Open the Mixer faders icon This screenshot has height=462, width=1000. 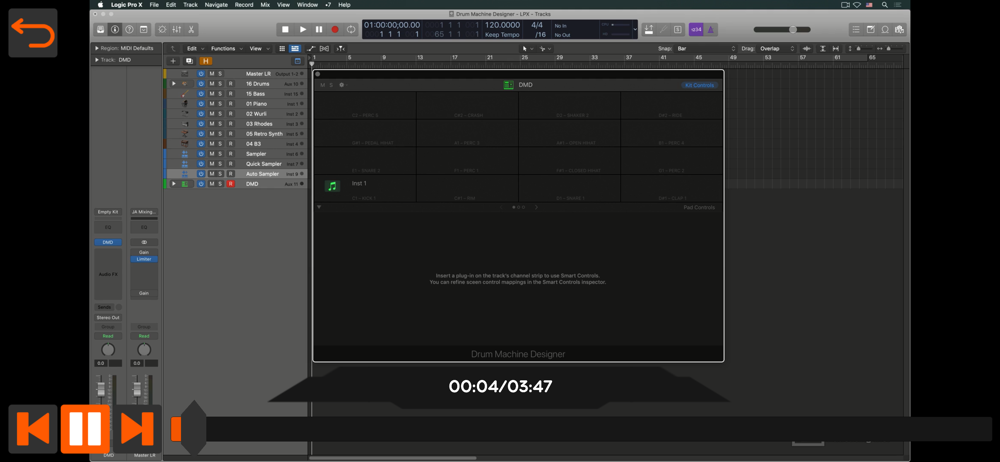pos(177,29)
